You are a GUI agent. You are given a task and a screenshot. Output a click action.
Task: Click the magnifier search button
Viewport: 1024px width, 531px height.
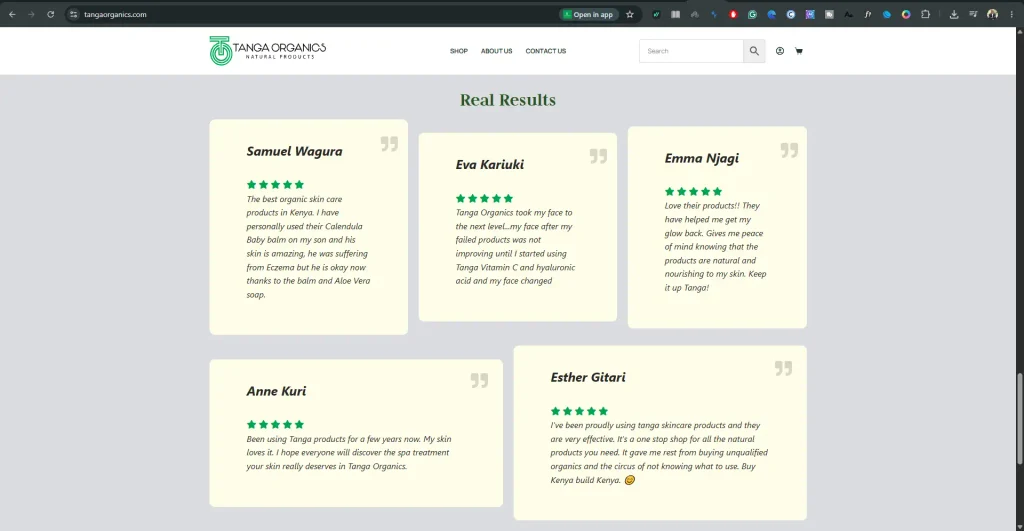pos(754,51)
